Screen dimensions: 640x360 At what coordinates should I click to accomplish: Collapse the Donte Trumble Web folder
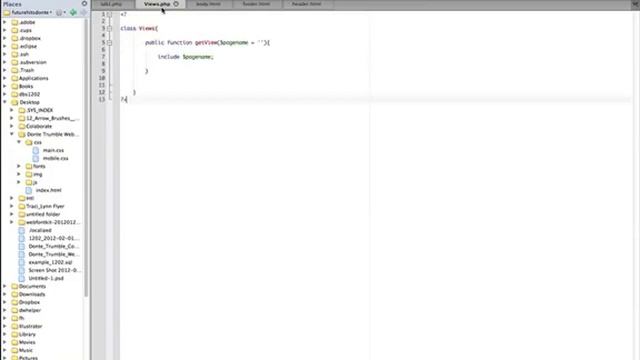(x=12, y=134)
